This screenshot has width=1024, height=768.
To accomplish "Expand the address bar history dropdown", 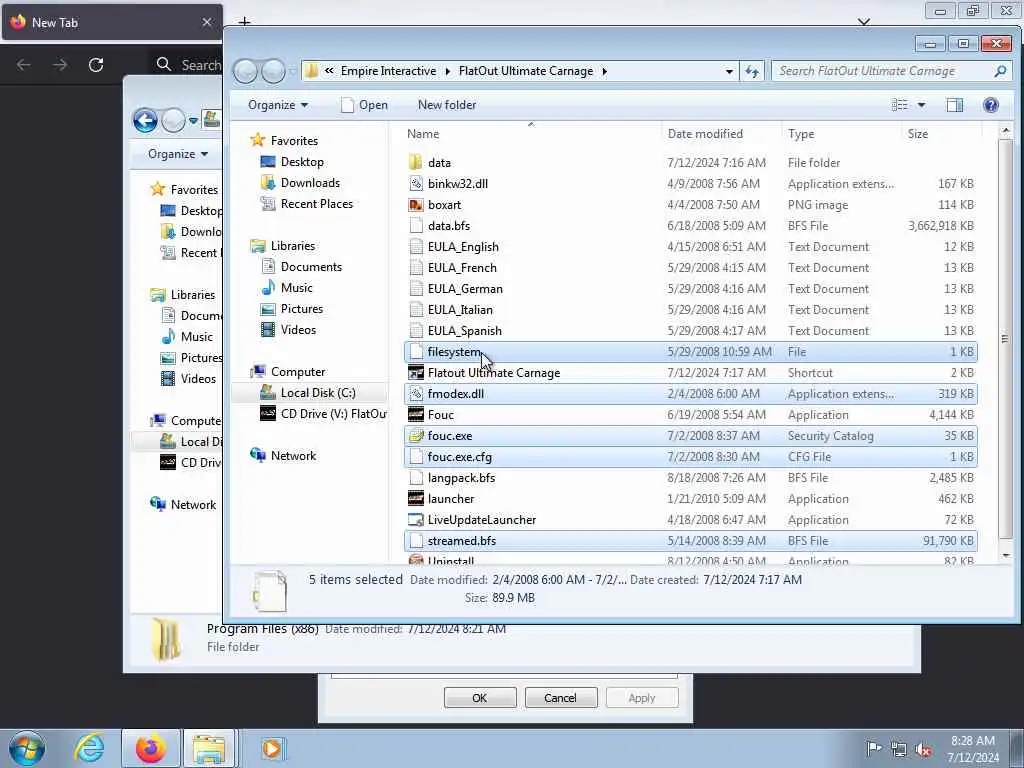I will pos(729,71).
